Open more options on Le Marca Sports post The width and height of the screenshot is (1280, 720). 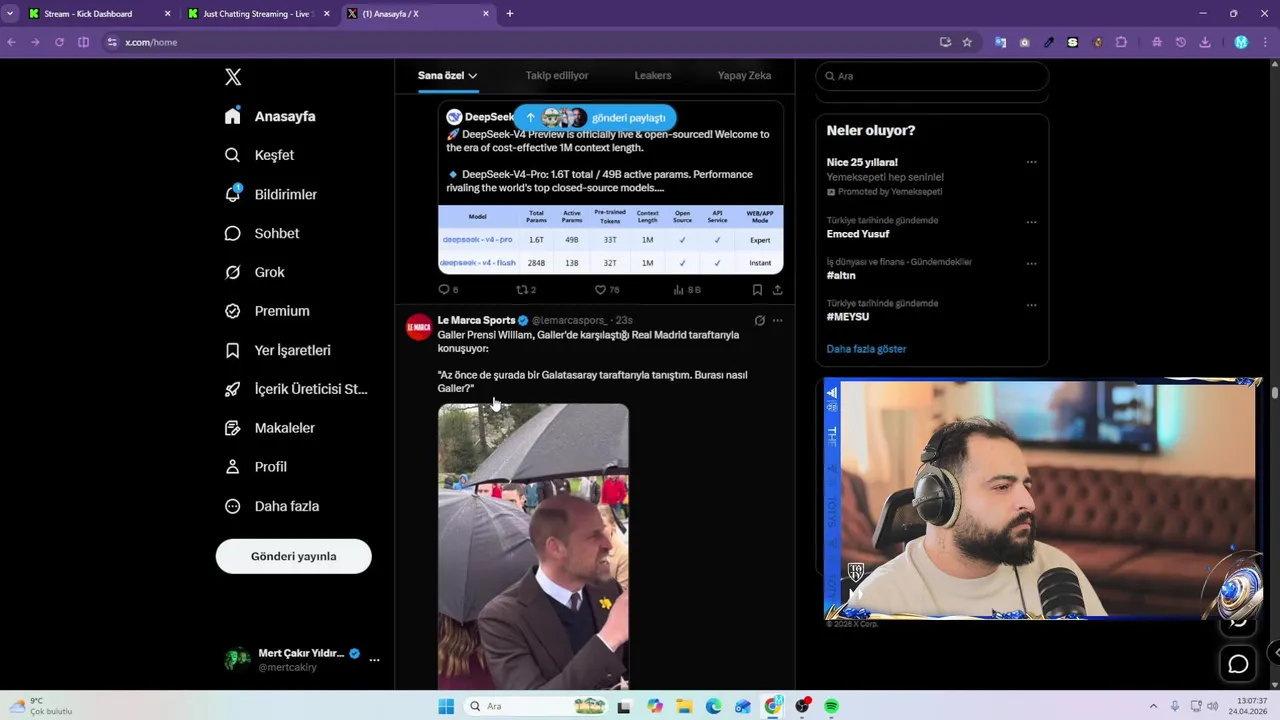click(x=777, y=321)
